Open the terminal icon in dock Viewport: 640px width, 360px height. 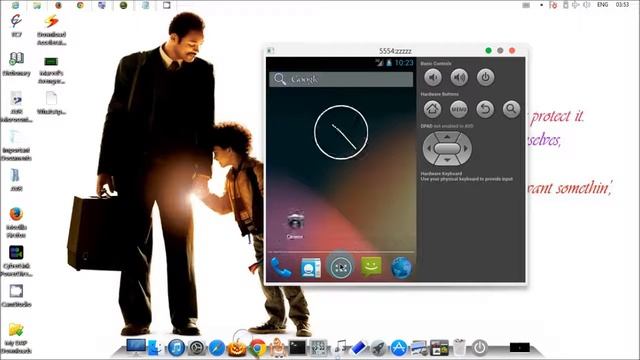(297, 348)
